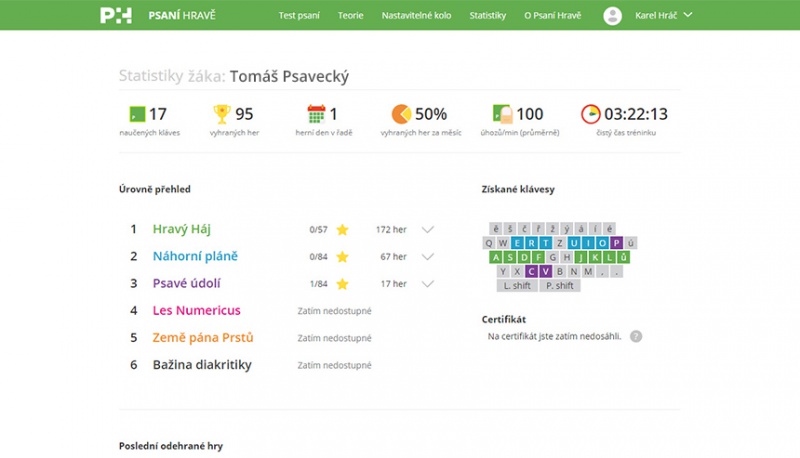Expand the Psavé údolí level chevron
800x458 pixels.
428,284
